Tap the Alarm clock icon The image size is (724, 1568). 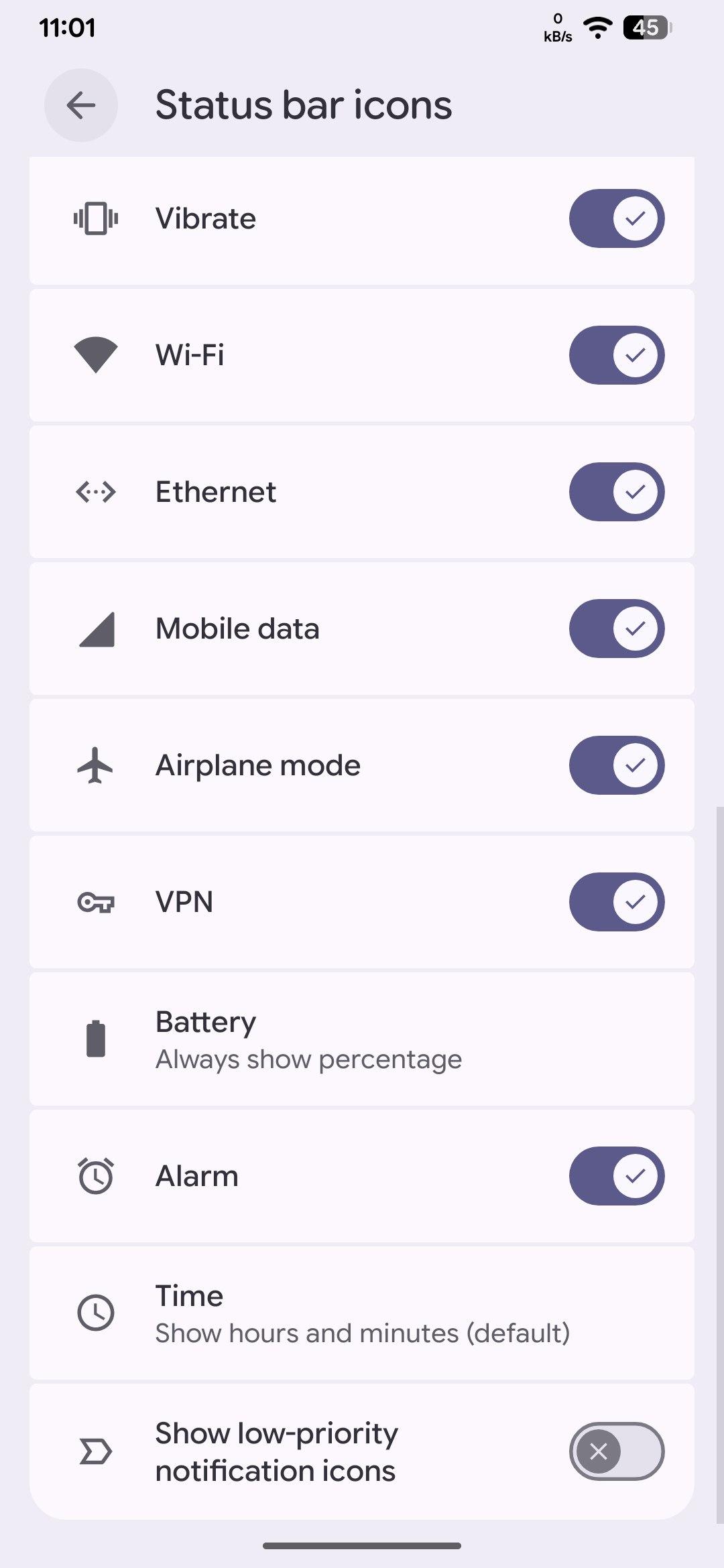coord(96,1176)
